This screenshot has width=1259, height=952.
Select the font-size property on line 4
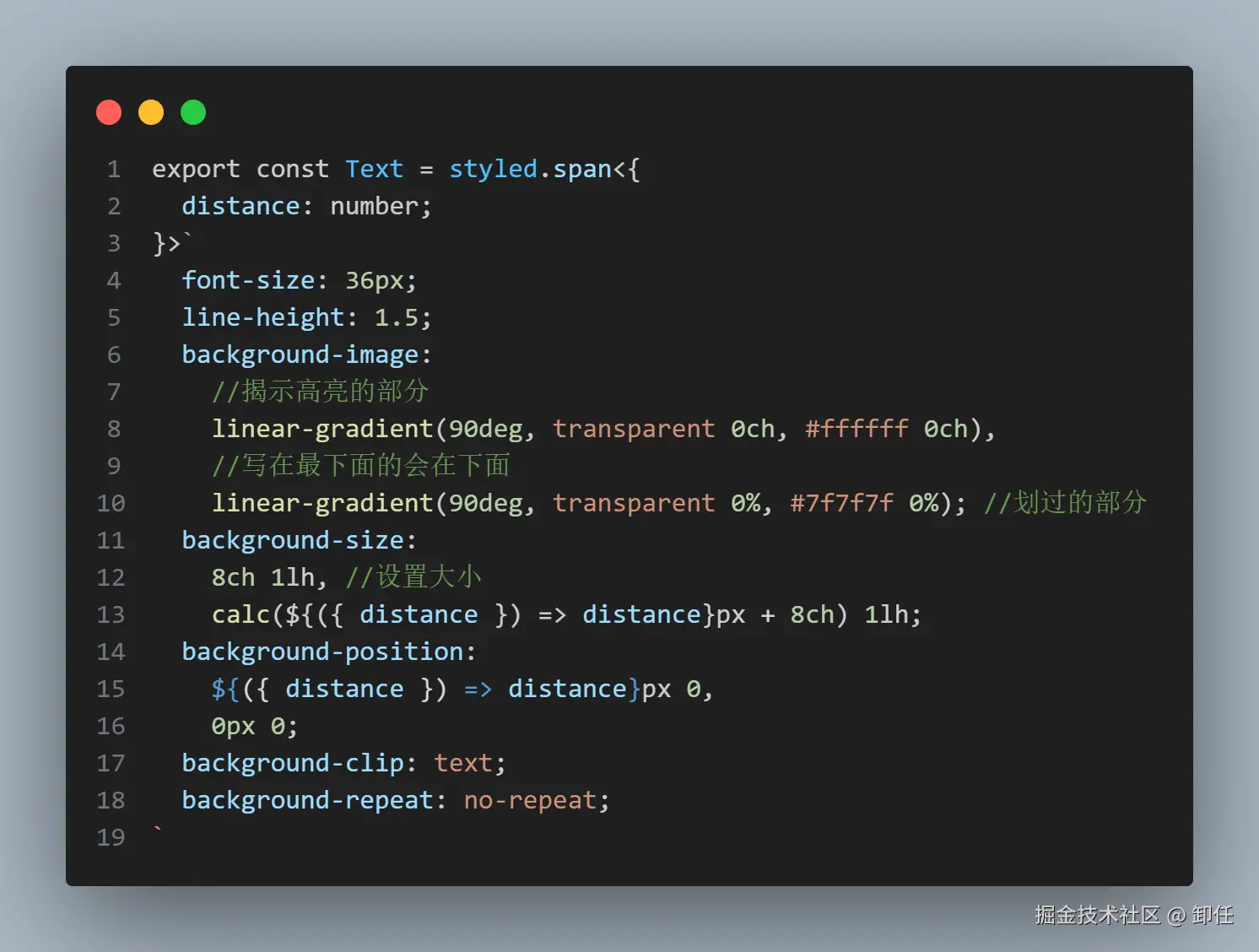point(248,279)
